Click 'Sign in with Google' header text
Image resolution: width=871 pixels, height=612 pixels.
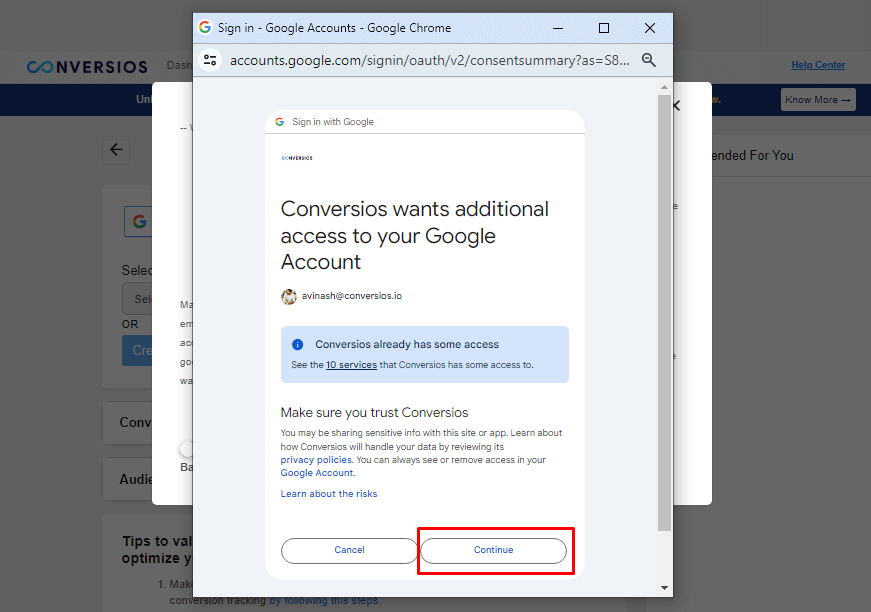pos(333,122)
